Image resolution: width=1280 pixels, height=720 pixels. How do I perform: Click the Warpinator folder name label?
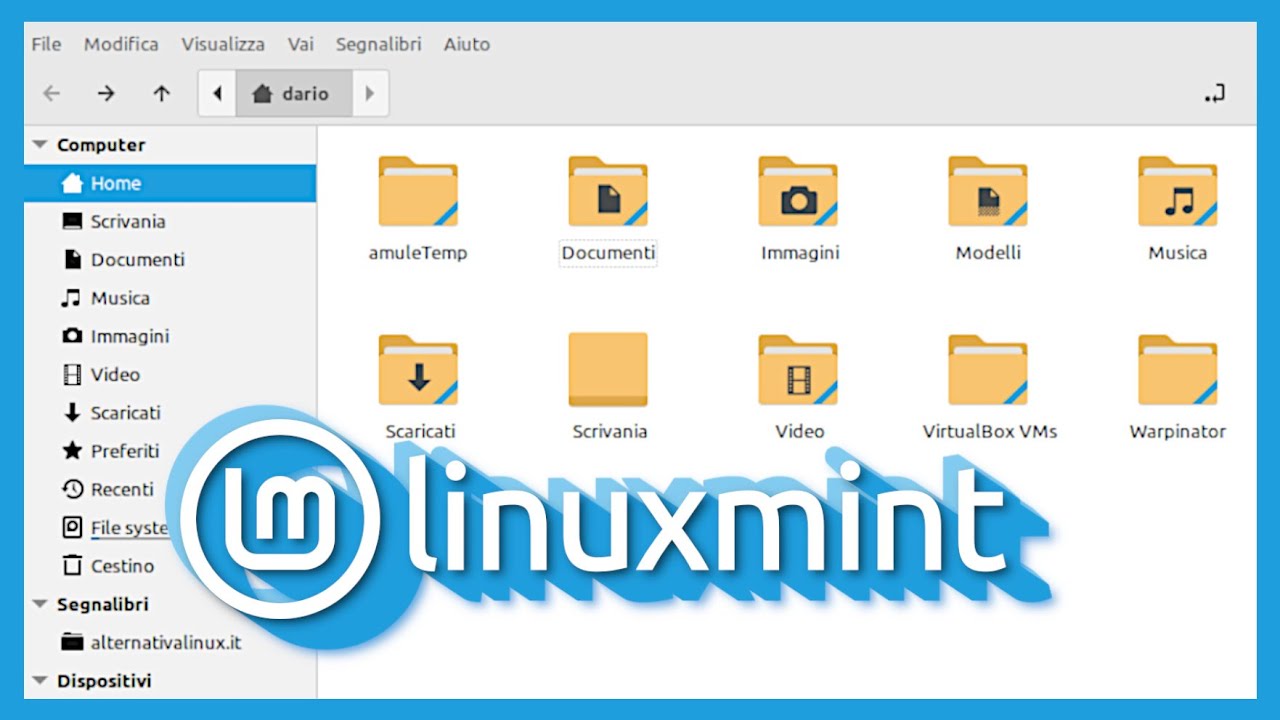click(x=1178, y=431)
